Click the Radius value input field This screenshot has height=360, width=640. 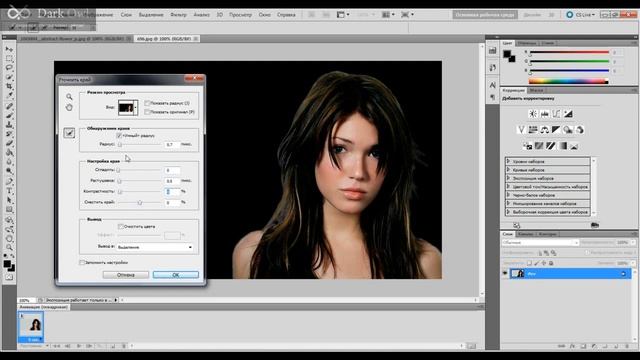tap(172, 144)
